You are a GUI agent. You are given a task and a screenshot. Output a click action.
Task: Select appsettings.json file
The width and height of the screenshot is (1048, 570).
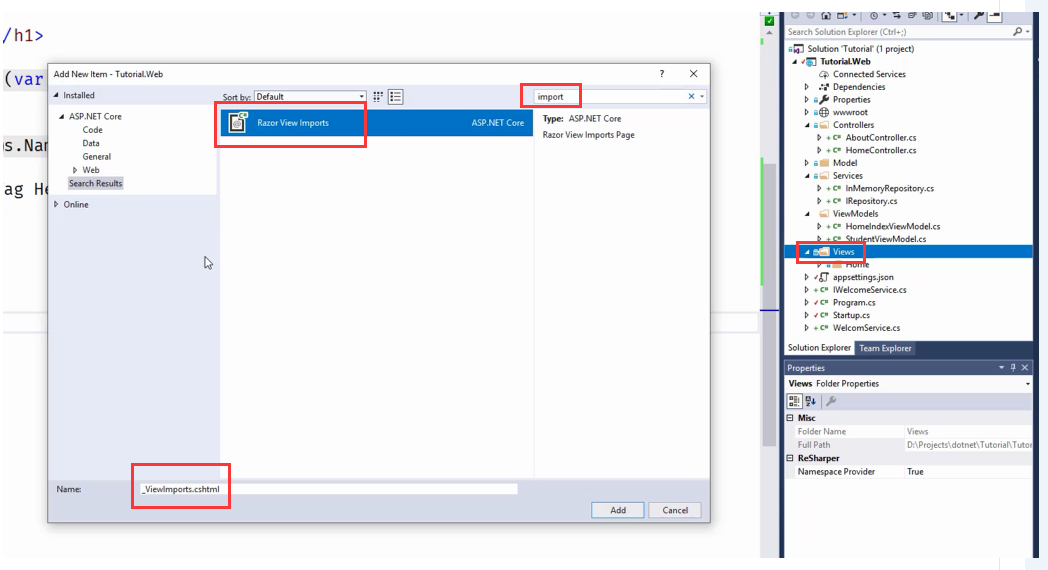coord(863,277)
